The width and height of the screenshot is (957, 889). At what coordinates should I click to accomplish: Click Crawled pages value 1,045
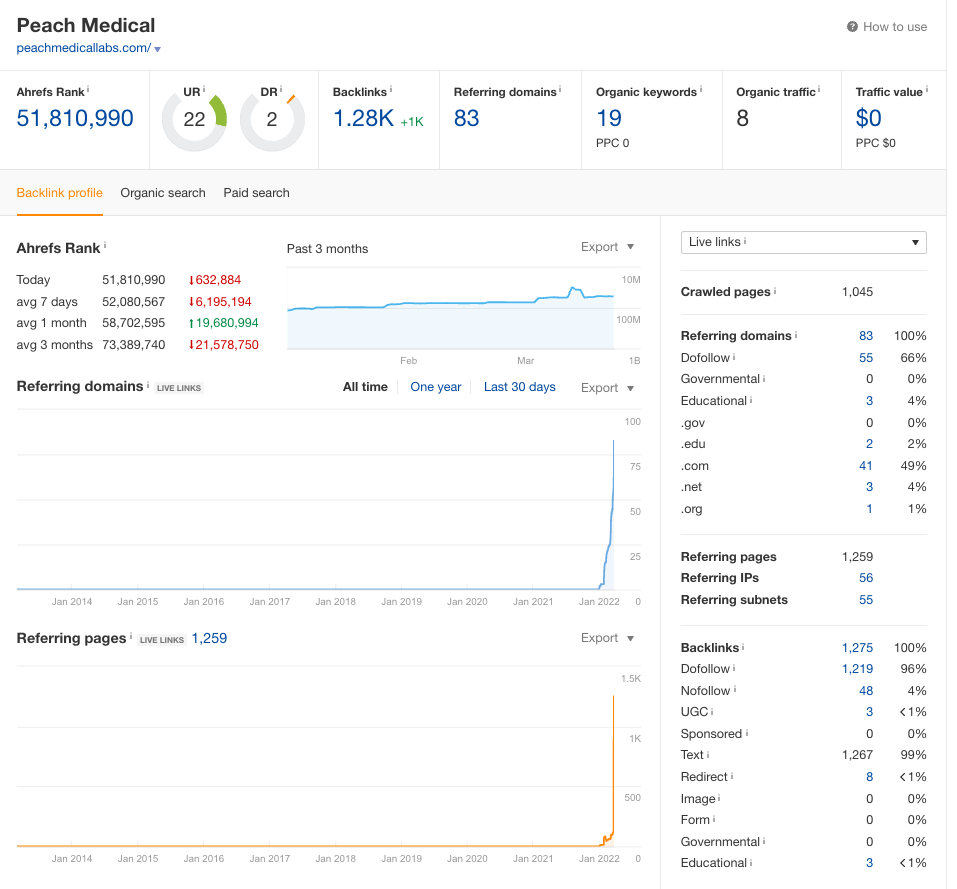[857, 292]
